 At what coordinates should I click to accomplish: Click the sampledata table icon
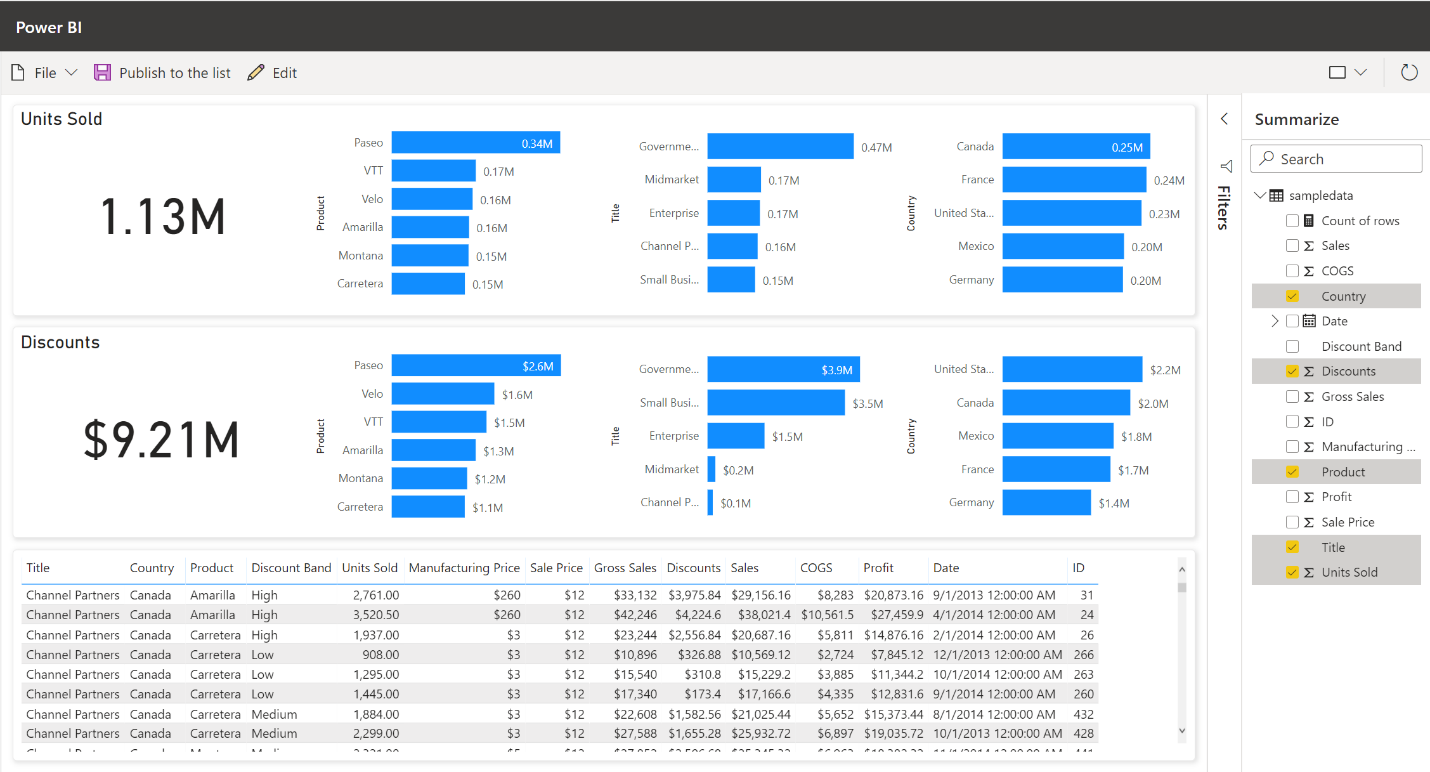[1276, 196]
